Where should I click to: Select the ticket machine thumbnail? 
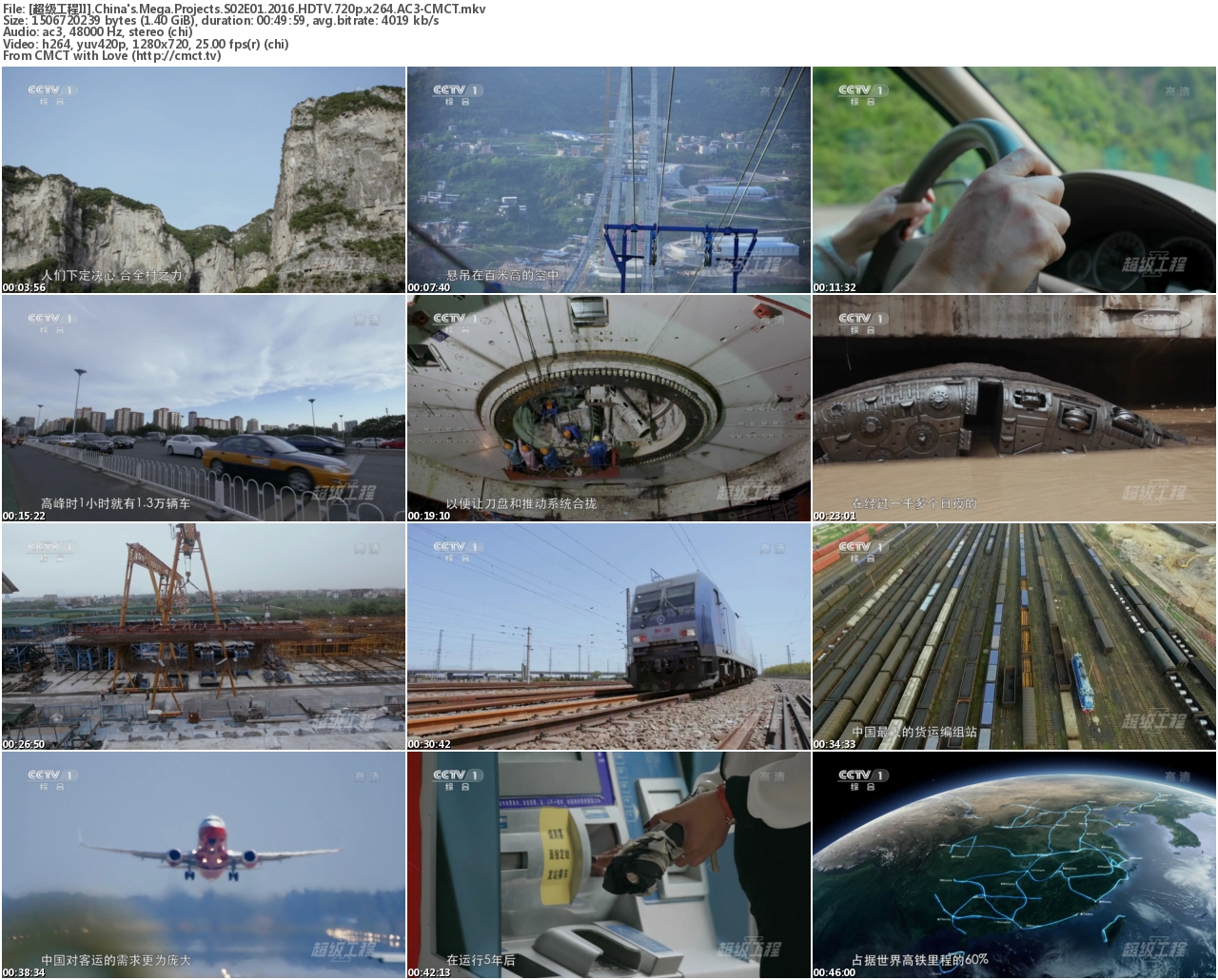point(608,865)
